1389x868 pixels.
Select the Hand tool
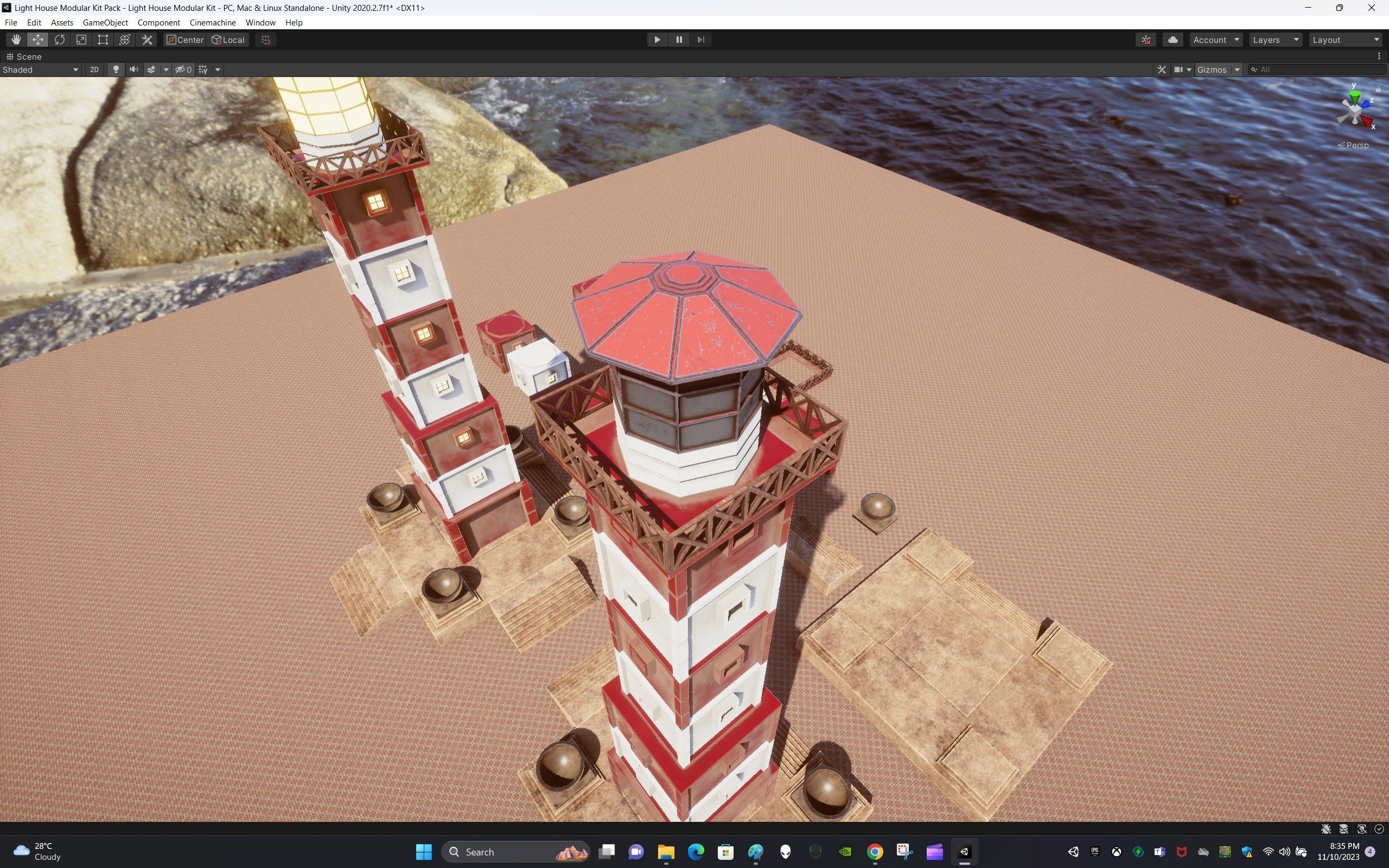pos(16,40)
